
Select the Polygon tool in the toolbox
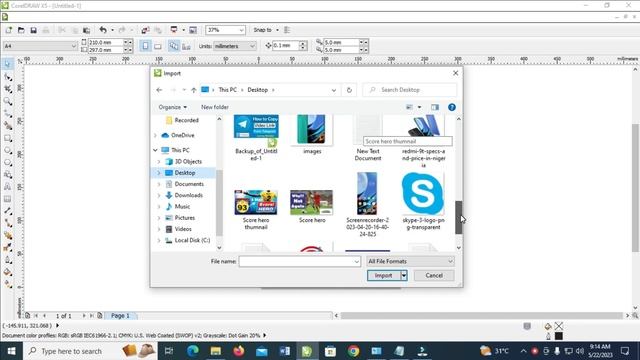[x=7, y=162]
